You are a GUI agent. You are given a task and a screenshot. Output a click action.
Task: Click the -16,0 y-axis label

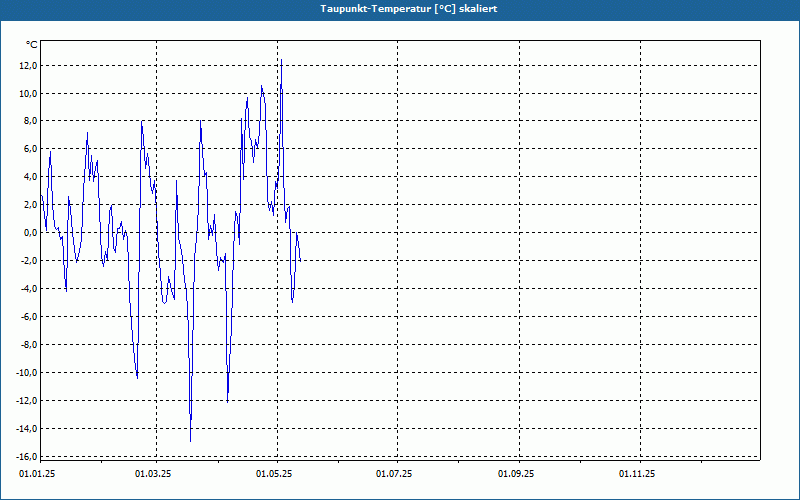27,456
